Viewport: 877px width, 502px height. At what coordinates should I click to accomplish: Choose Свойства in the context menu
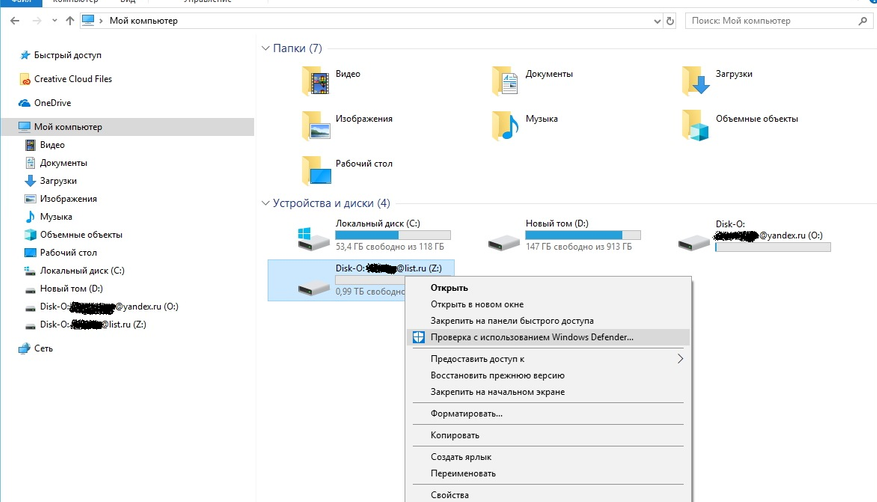[x=449, y=494]
